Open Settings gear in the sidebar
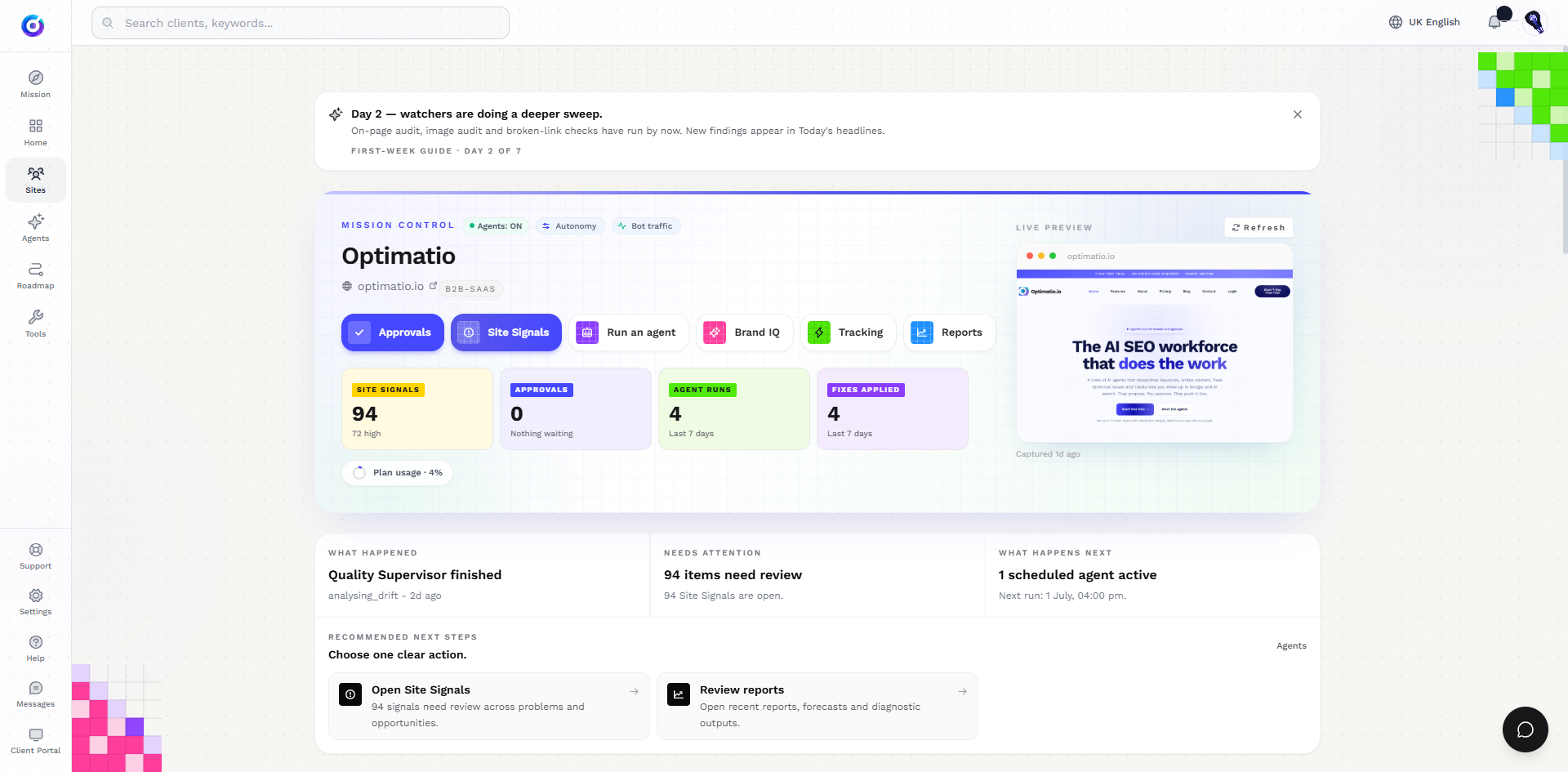This screenshot has width=1568, height=772. pyautogui.click(x=35, y=602)
